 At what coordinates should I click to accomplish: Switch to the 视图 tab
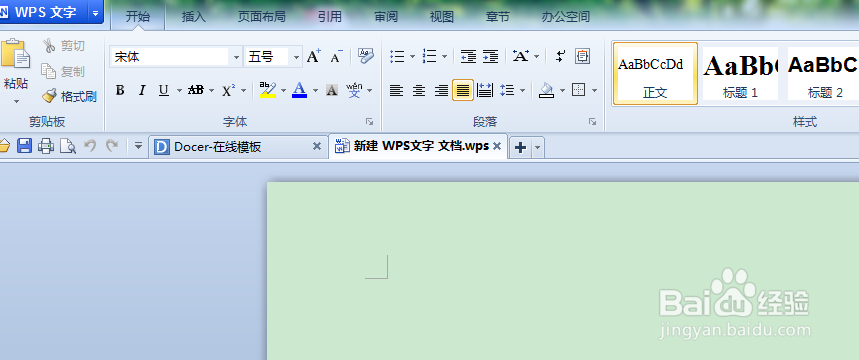tap(442, 16)
